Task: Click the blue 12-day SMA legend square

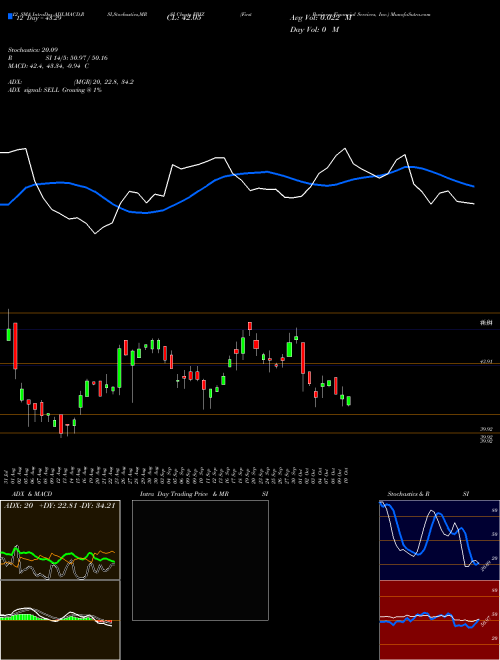Action: click(x=11, y=16)
